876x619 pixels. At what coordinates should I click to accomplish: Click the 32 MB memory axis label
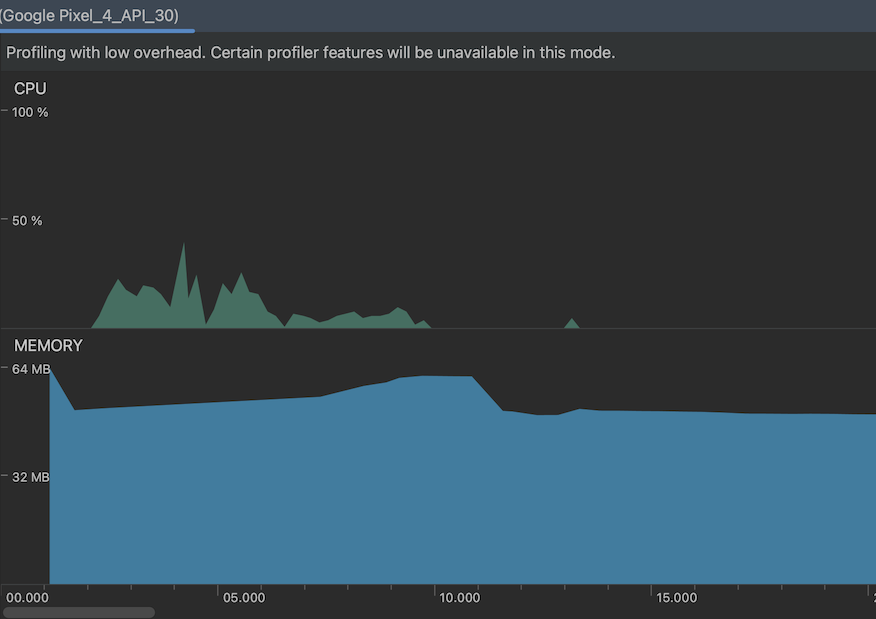[30, 477]
